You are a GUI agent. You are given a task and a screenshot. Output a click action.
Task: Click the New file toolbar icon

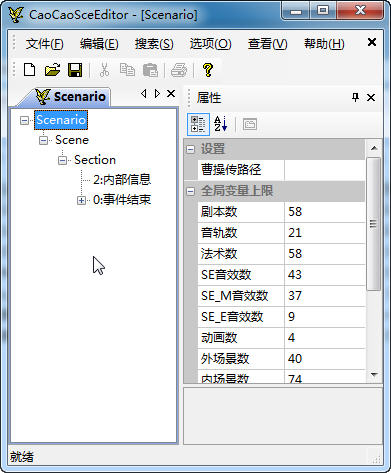pos(29,70)
